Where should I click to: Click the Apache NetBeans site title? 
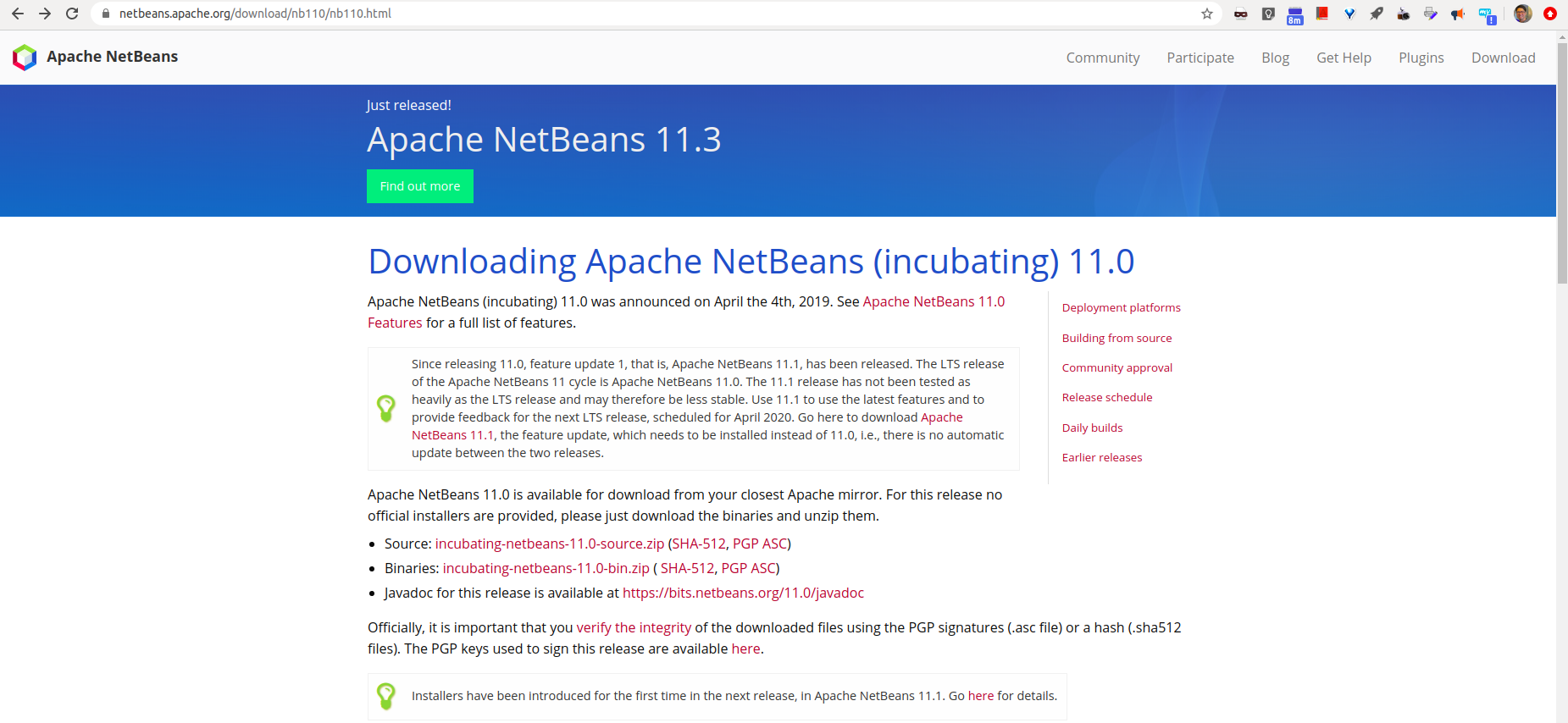point(113,57)
